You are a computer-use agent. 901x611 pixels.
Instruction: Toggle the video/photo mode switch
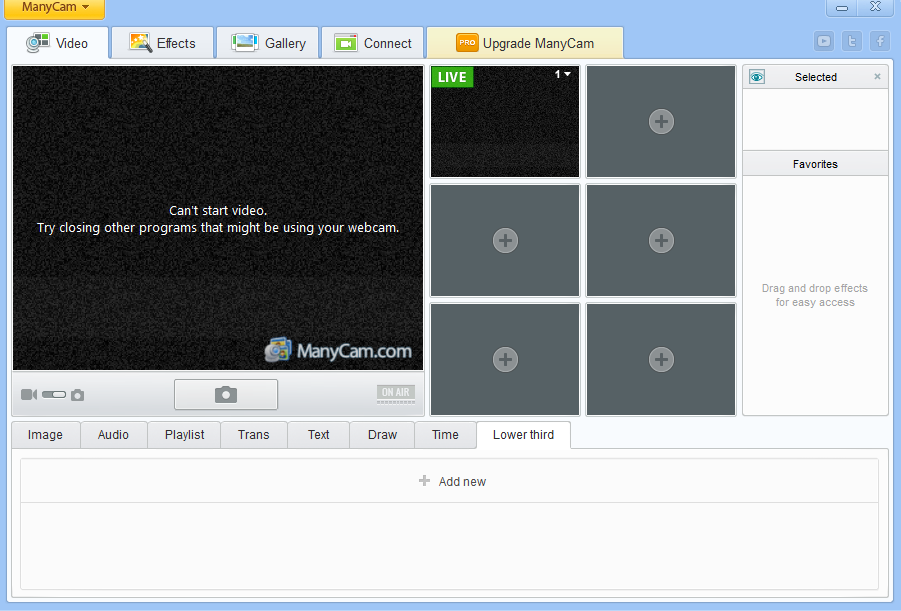(54, 395)
